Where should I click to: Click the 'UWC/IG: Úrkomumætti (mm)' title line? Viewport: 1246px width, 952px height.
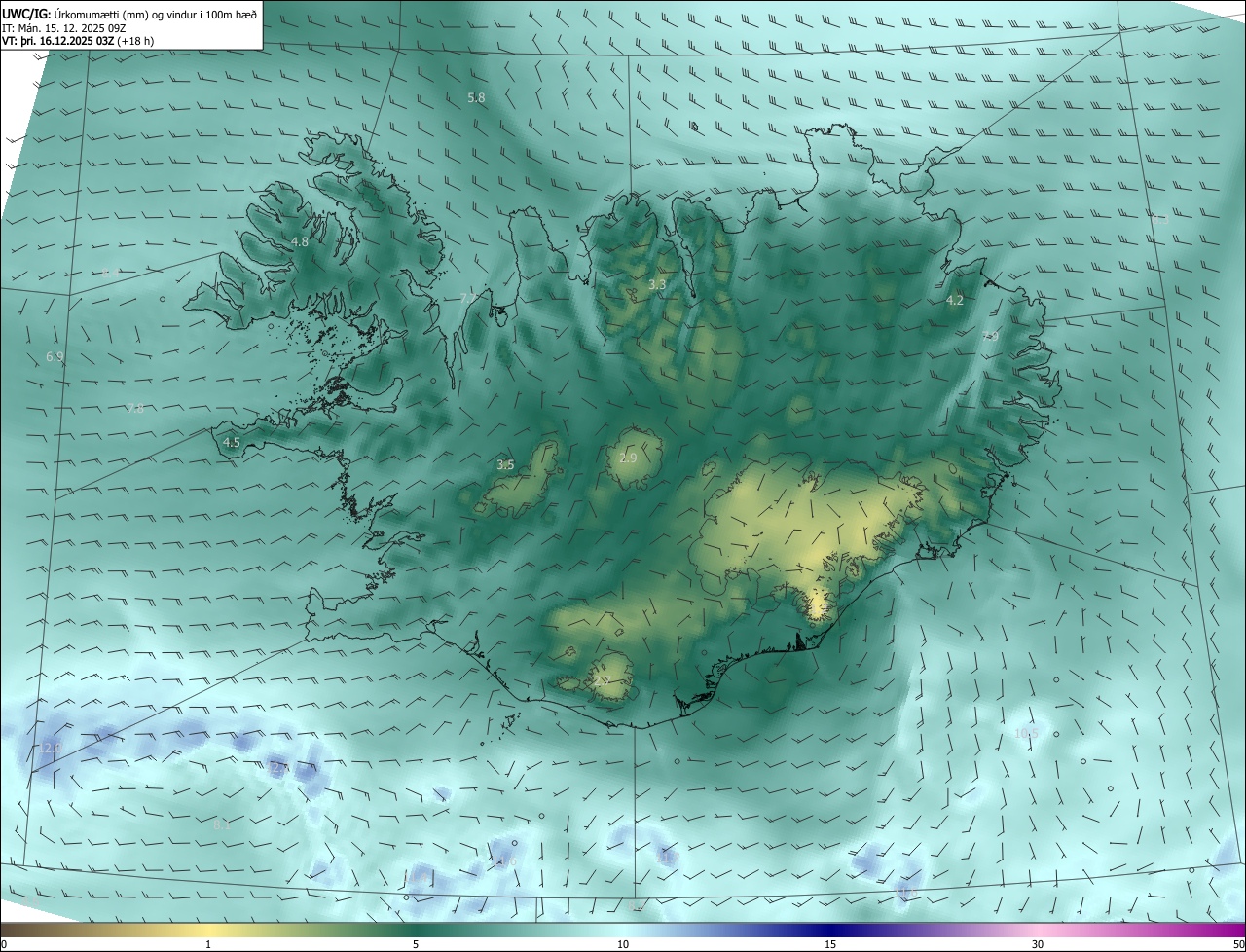point(129,14)
